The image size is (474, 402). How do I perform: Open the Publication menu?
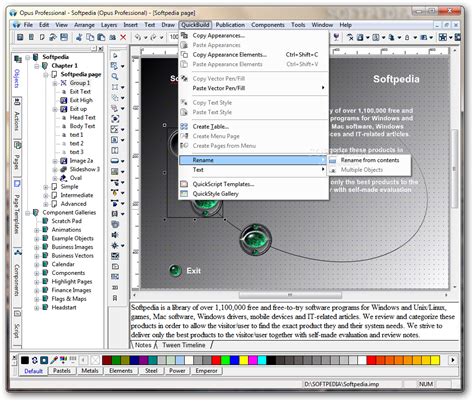(230, 25)
